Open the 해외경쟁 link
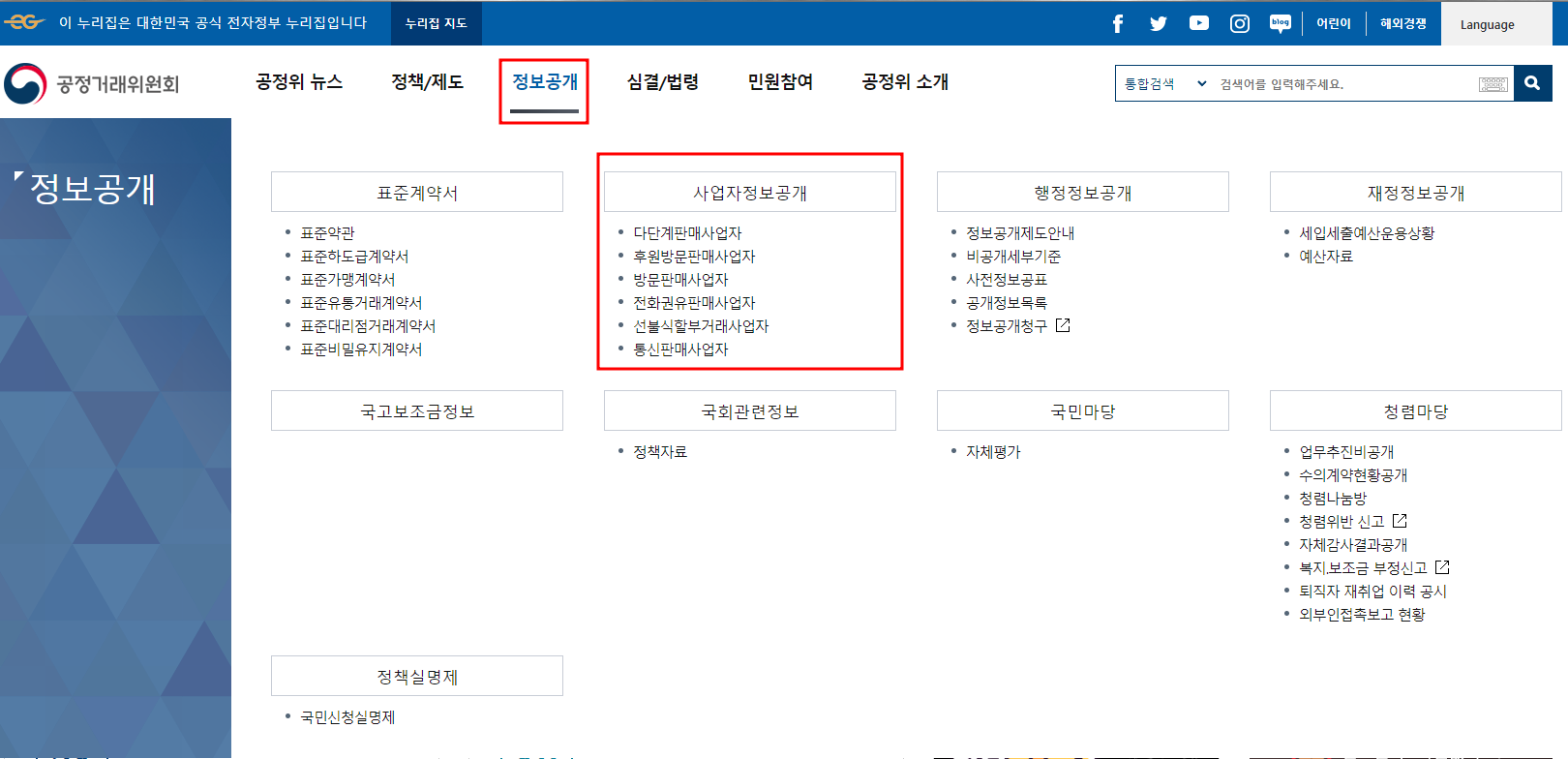Screen dimensions: 1568x759 [1403, 23]
